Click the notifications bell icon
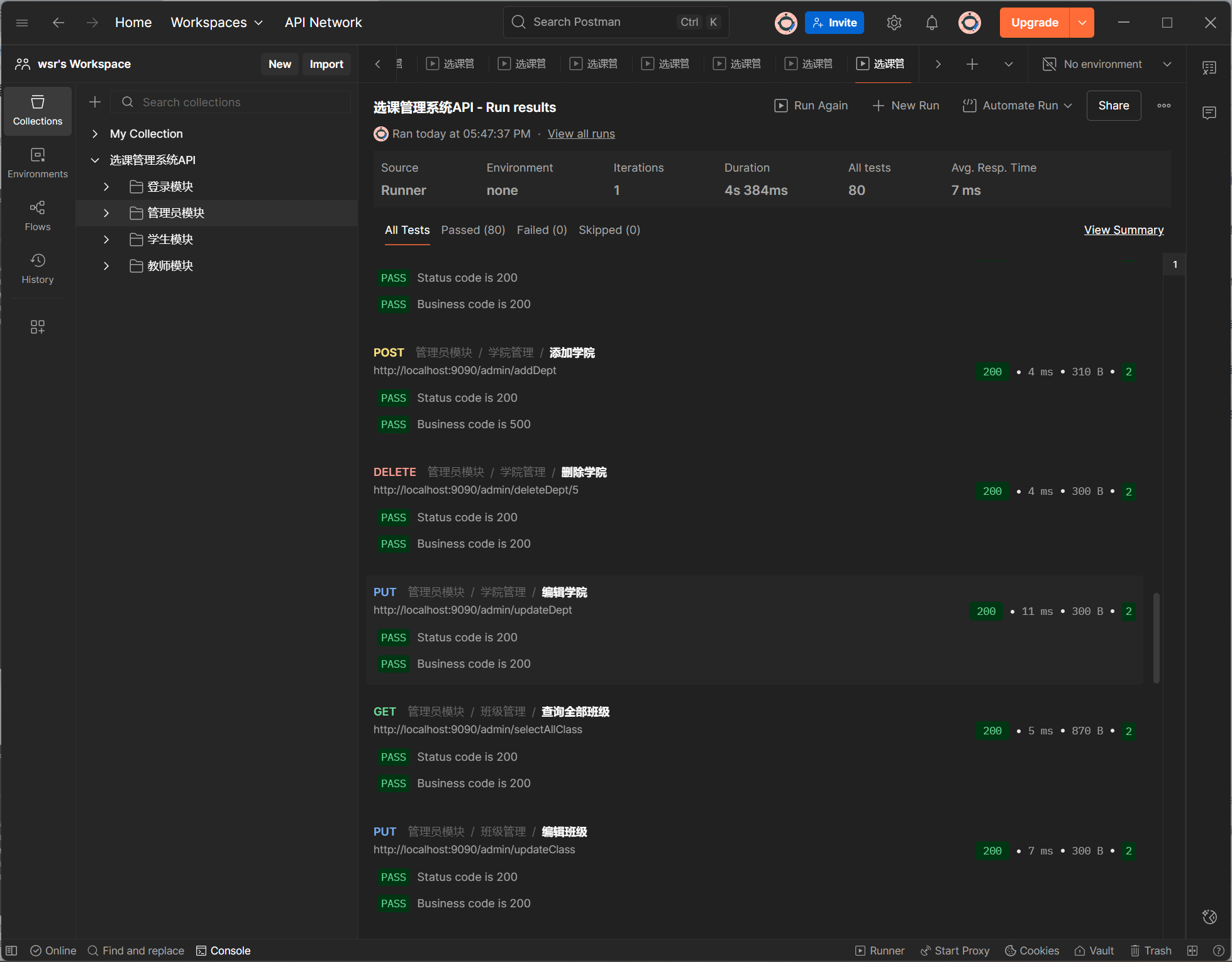The width and height of the screenshot is (1232, 962). pos(931,23)
